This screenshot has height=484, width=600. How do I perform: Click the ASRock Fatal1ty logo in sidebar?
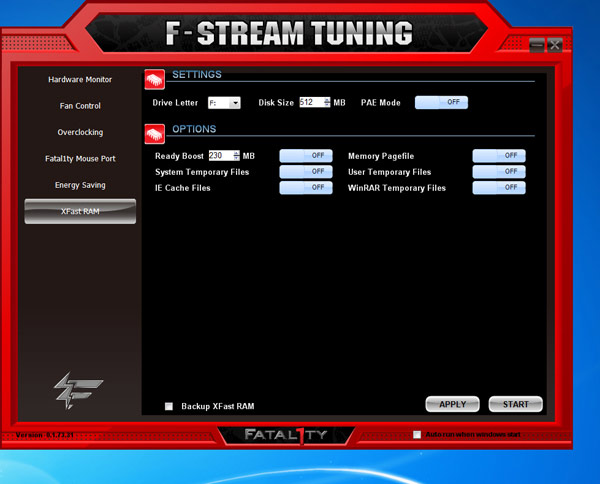[x=78, y=391]
